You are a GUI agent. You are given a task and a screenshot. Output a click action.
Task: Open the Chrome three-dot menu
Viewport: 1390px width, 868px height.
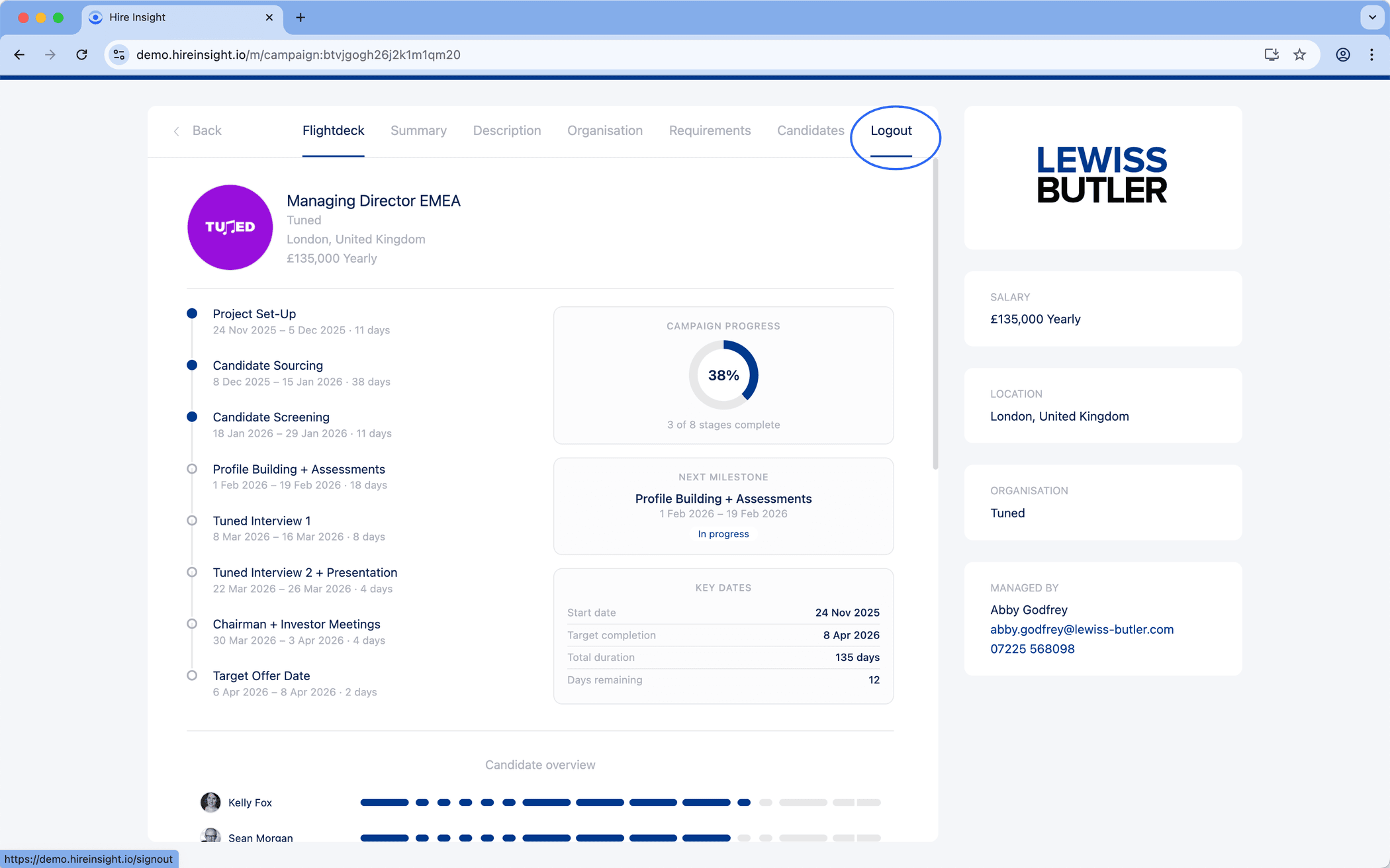click(1371, 55)
